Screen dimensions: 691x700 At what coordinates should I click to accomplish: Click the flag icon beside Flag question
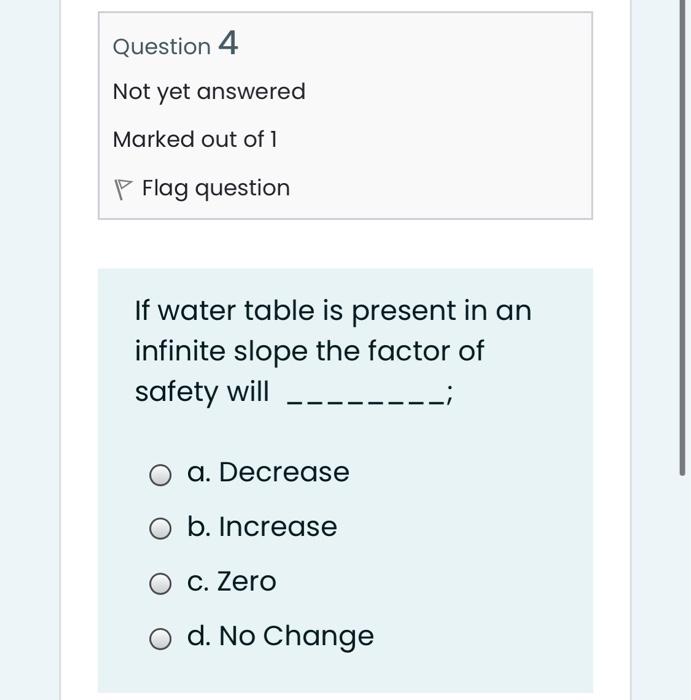point(123,189)
